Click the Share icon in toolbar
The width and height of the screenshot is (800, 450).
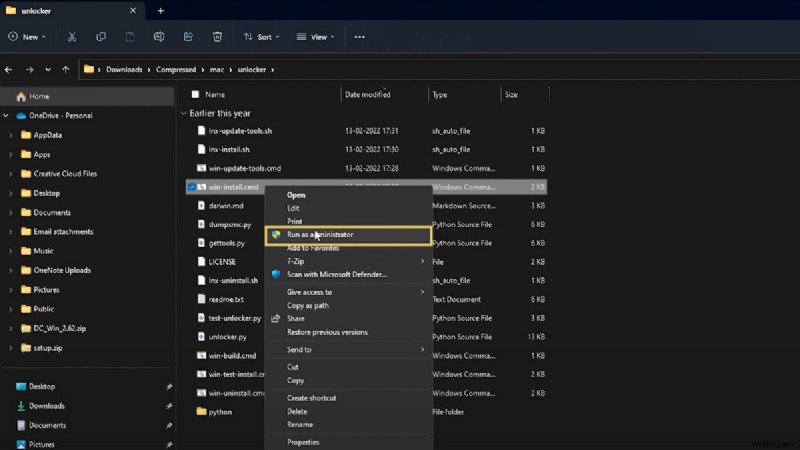(x=188, y=37)
